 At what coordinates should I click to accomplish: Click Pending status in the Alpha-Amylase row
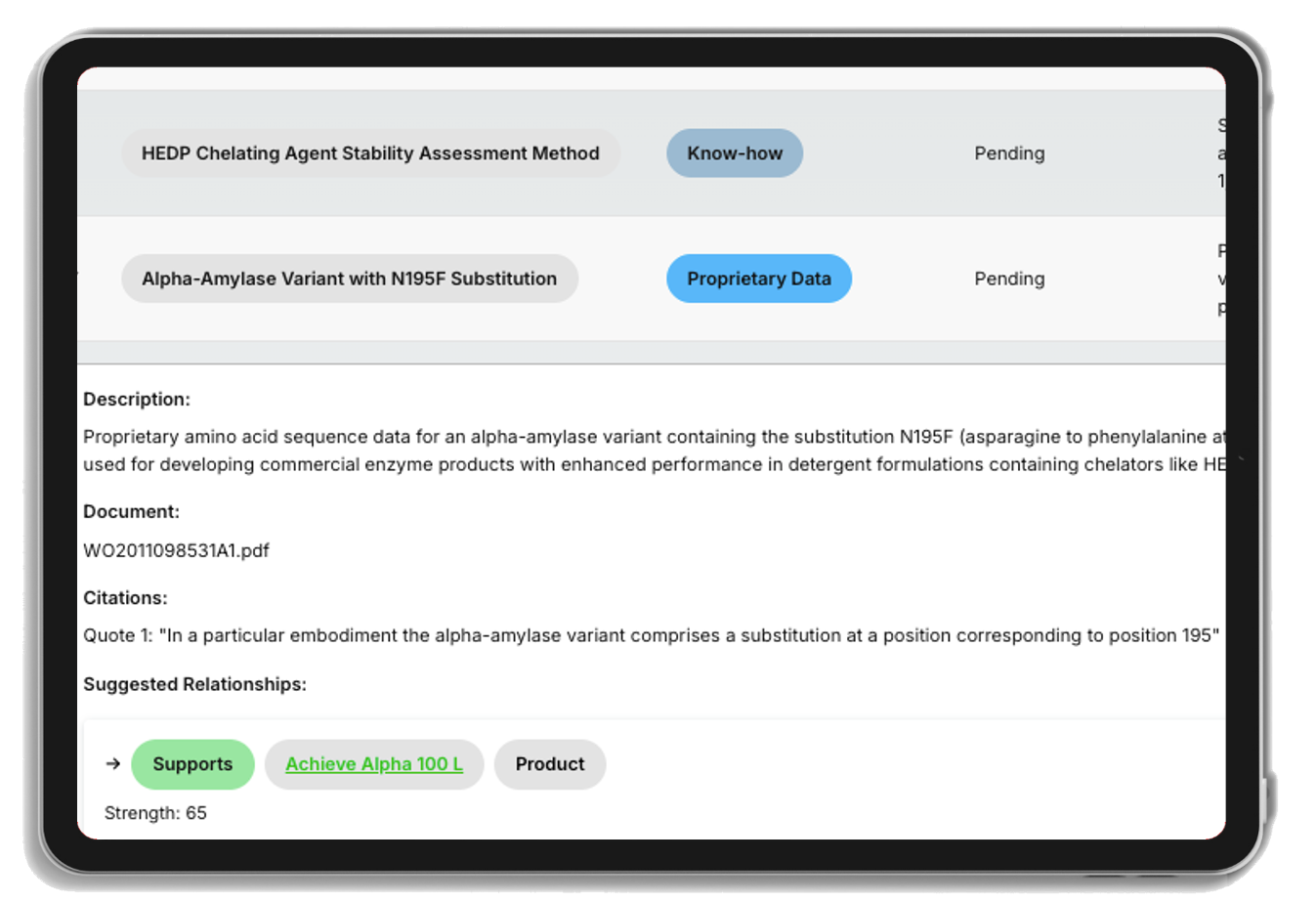[x=1009, y=279]
